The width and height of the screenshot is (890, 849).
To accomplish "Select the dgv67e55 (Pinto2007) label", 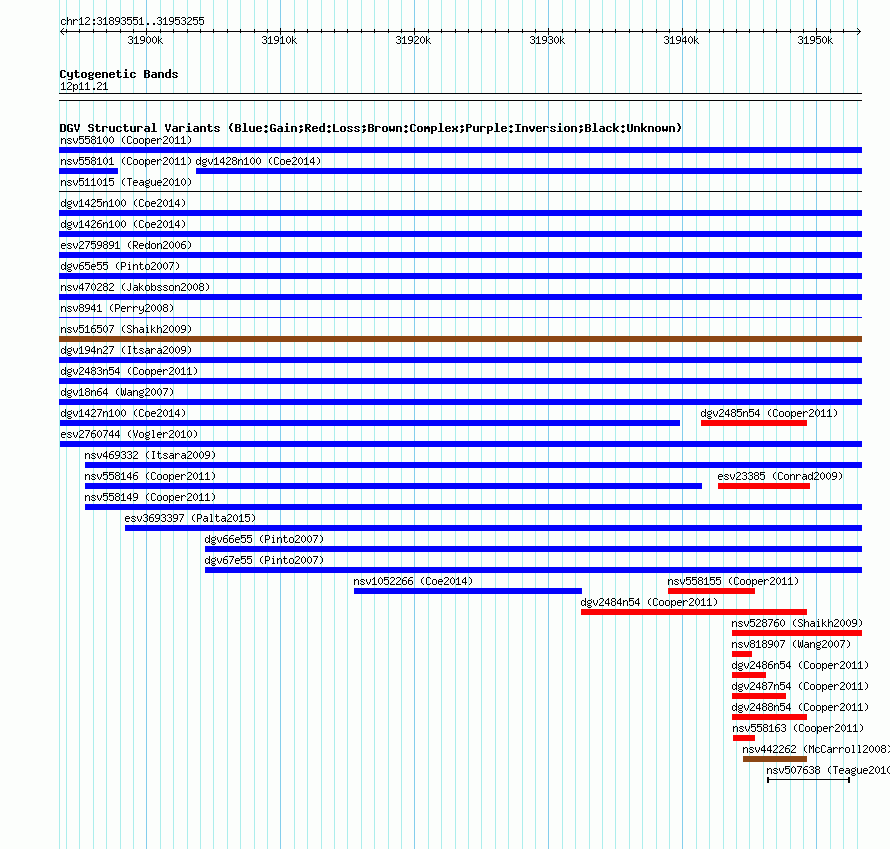I will click(264, 560).
